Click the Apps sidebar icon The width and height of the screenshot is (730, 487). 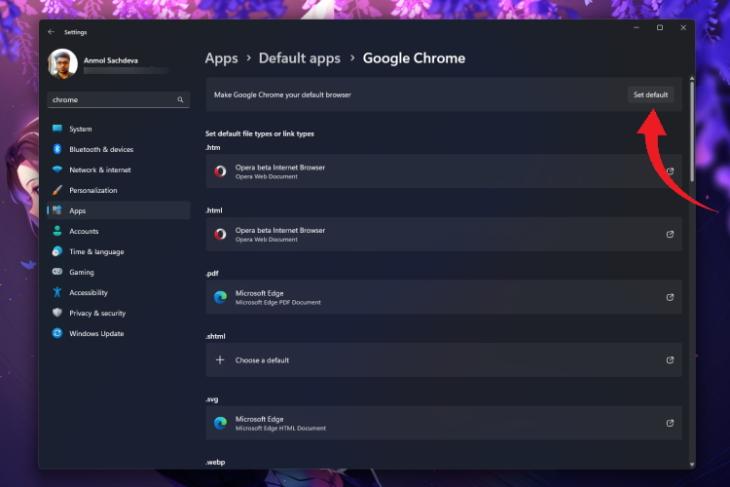coord(57,210)
